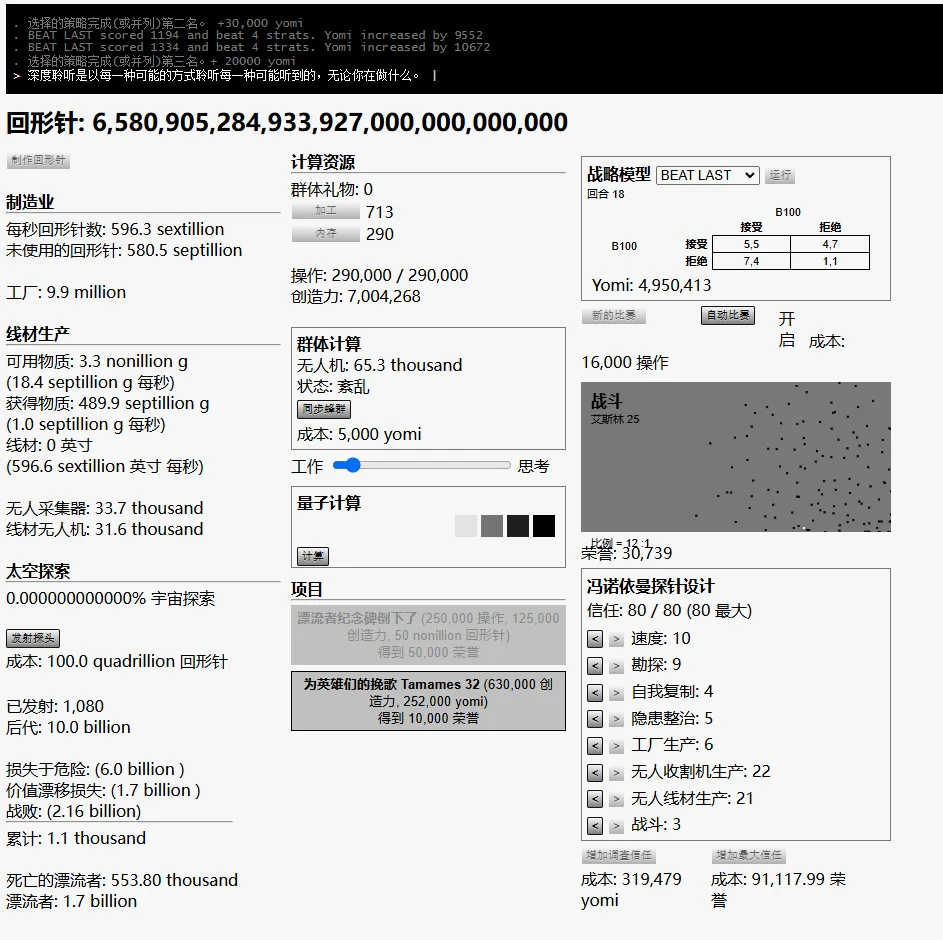
Task: Click the 漂流者: 1.7 billion text
Action: click(x=72, y=902)
